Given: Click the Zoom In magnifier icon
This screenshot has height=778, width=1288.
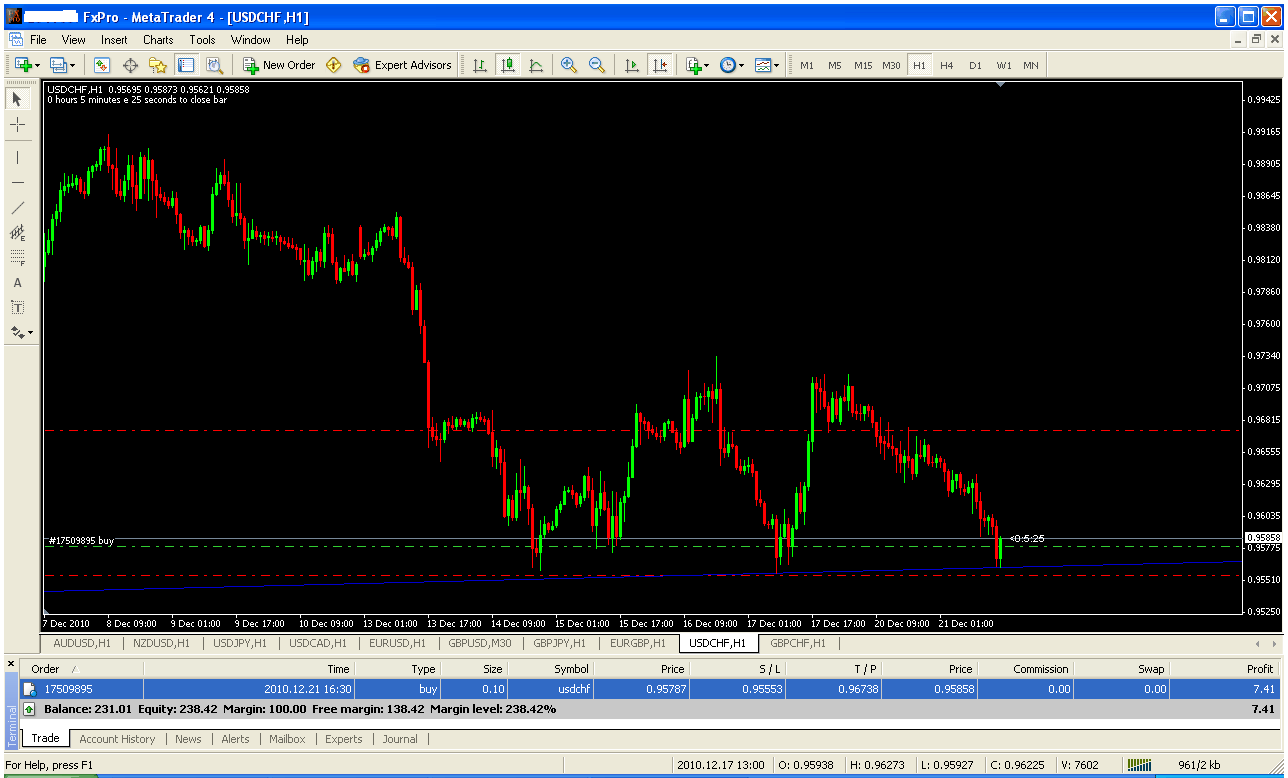Looking at the screenshot, I should (x=569, y=65).
